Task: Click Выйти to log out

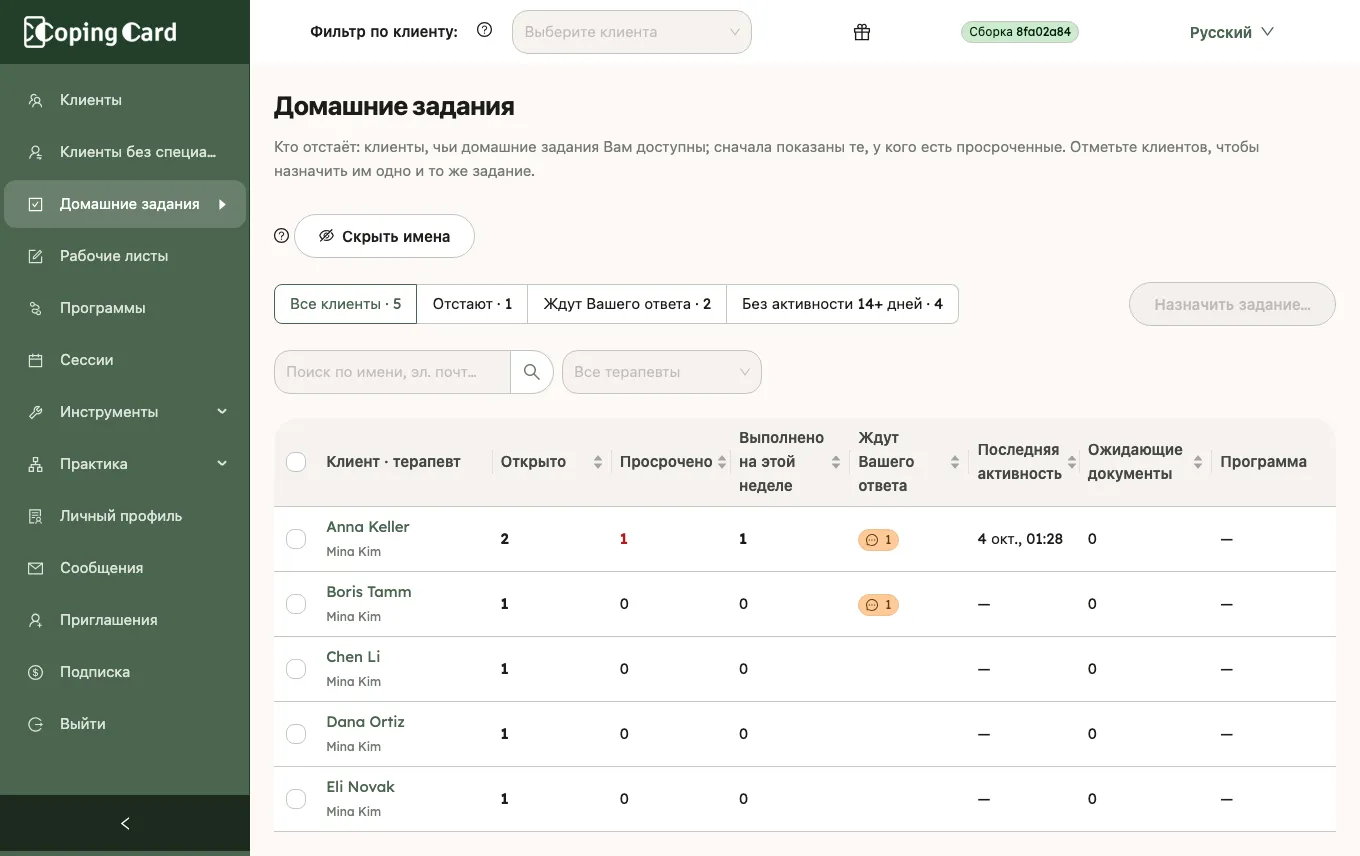Action: (x=125, y=724)
